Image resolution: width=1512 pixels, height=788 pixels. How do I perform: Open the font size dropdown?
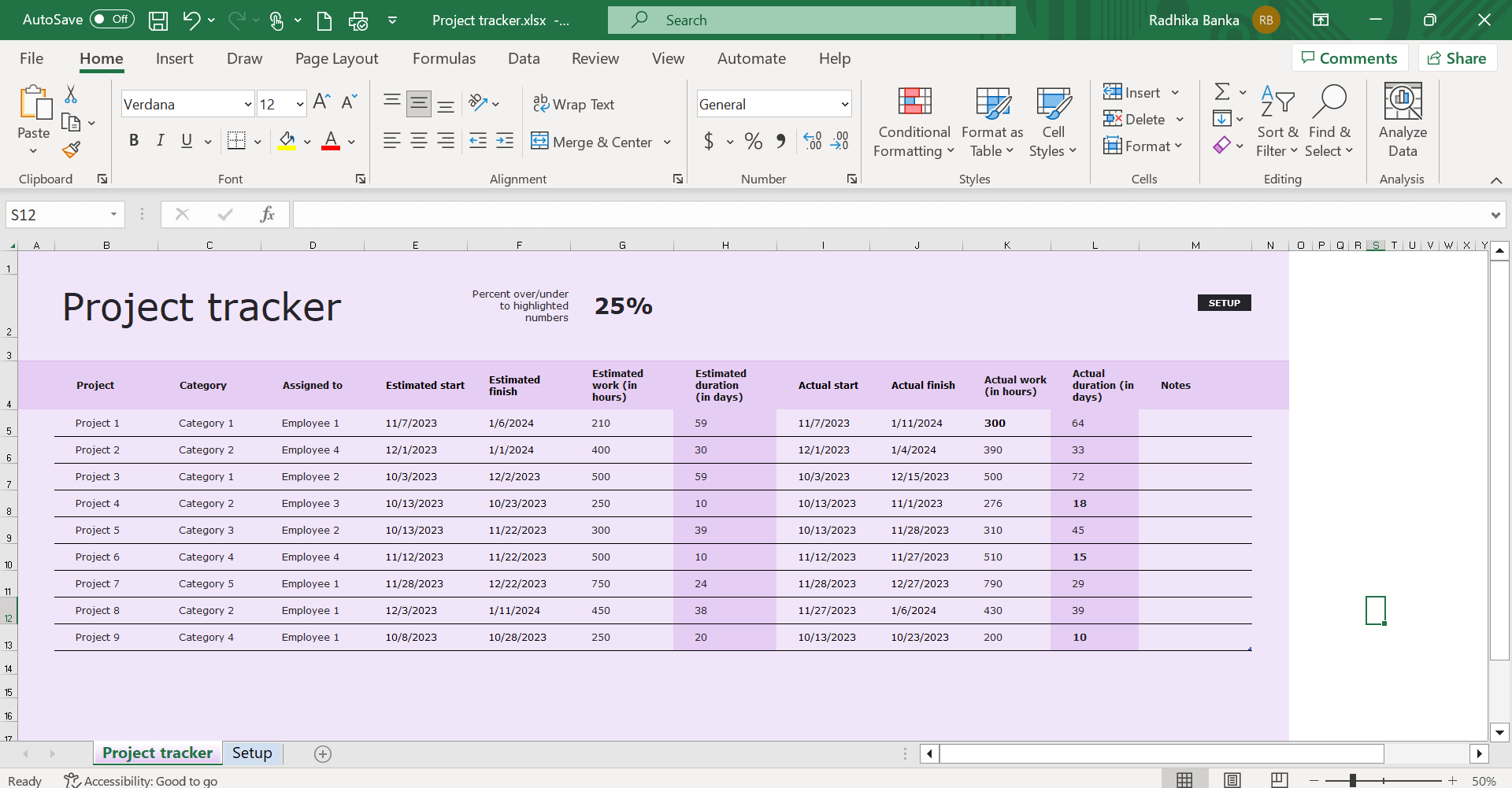coord(298,103)
